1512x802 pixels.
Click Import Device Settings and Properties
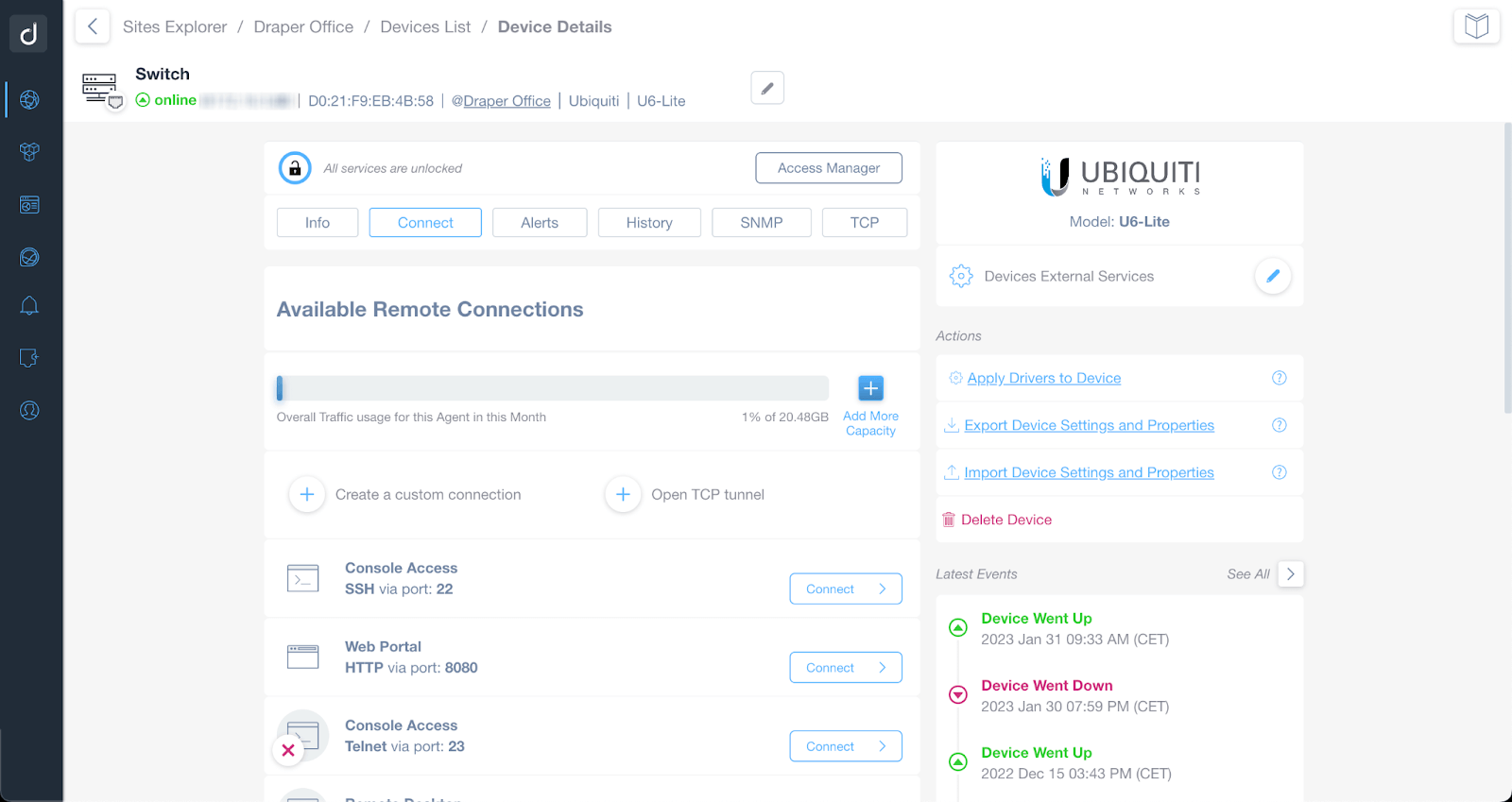tap(1089, 472)
